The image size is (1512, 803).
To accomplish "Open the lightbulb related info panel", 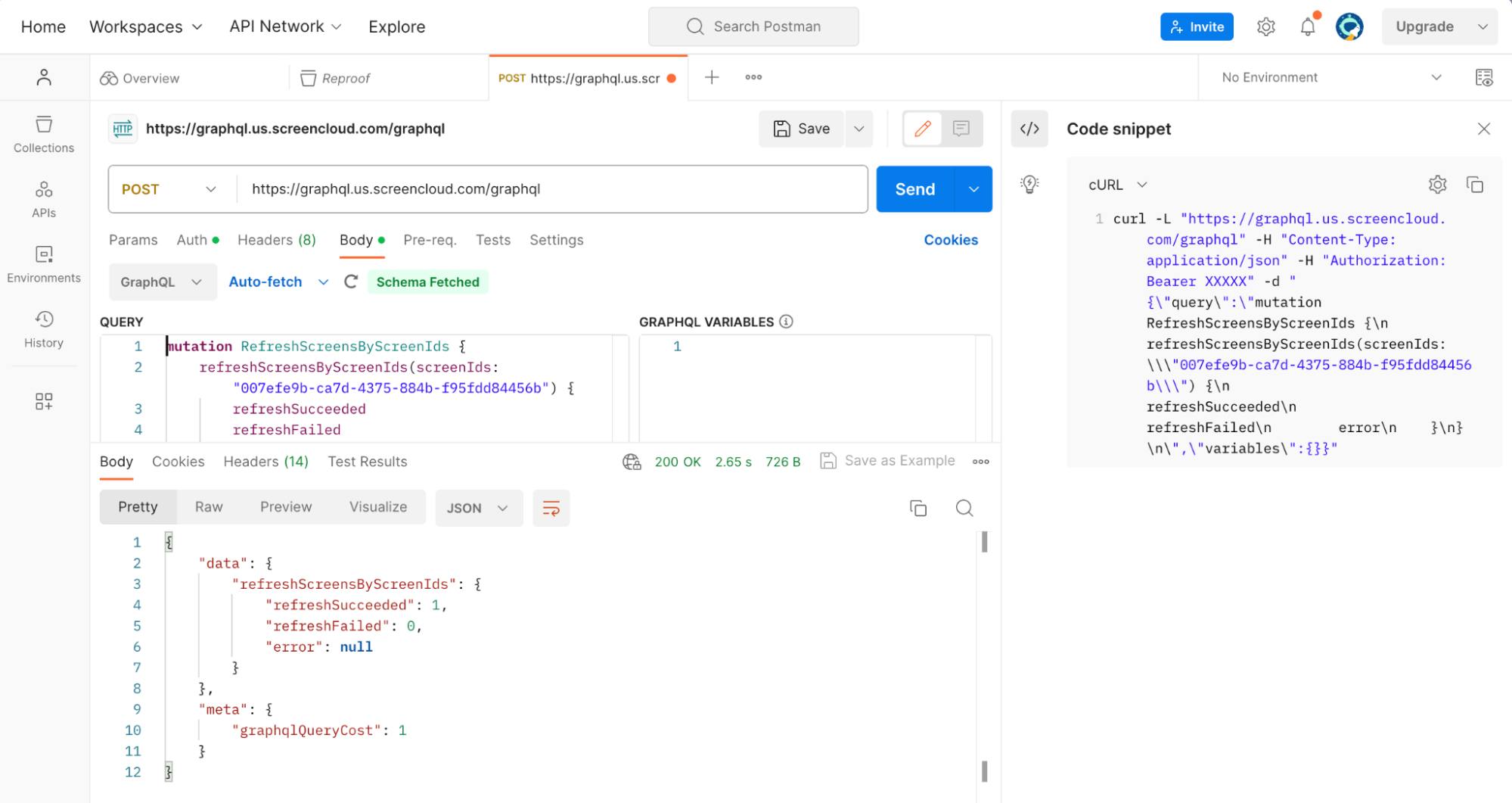I will click(x=1029, y=184).
